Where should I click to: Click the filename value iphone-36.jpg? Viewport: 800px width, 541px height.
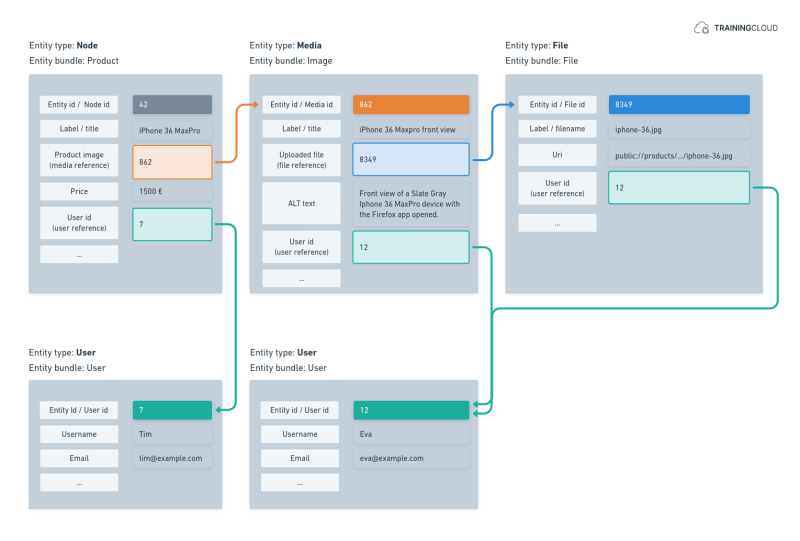679,129
